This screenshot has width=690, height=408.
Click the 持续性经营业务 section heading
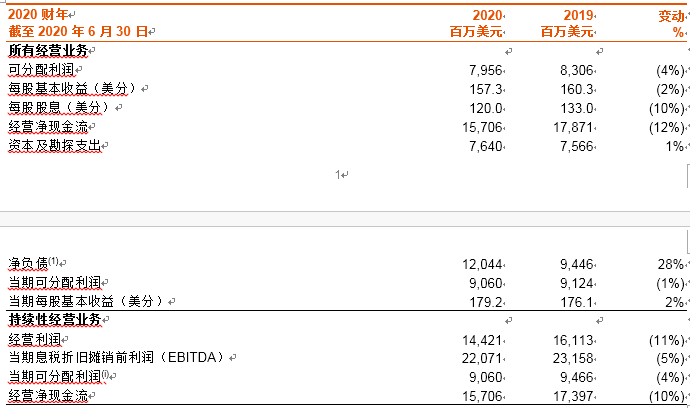click(x=55, y=320)
